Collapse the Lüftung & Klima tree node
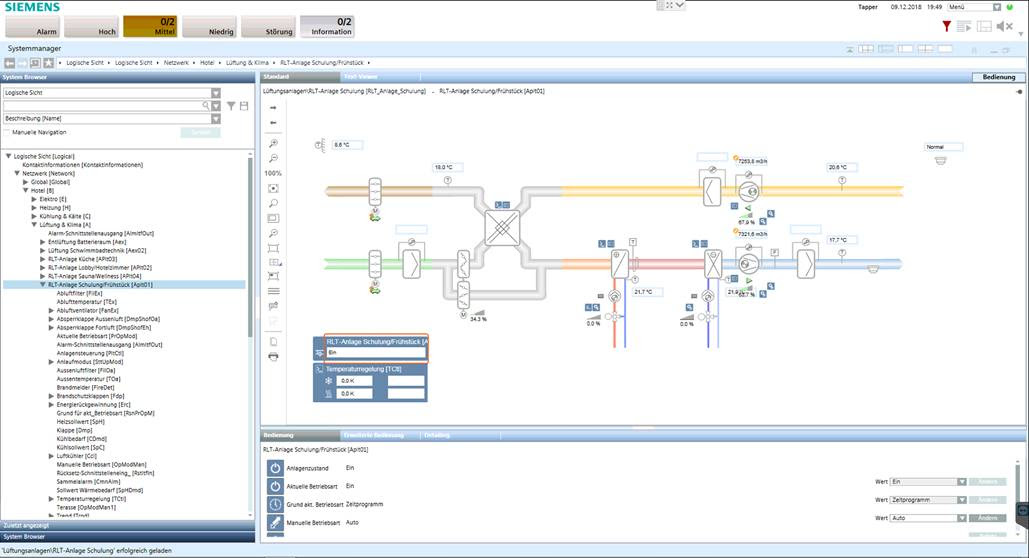 32,225
